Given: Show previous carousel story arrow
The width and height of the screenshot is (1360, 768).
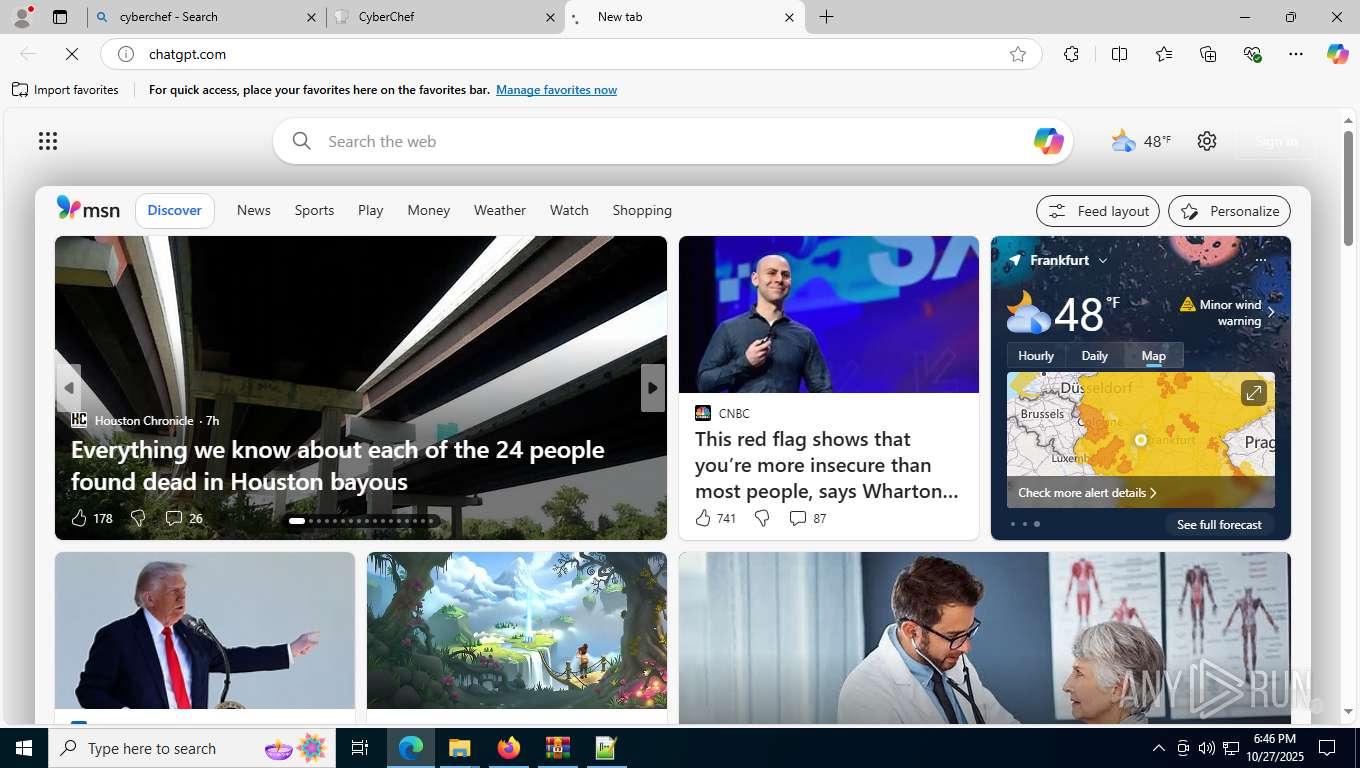Looking at the screenshot, I should pos(69,388).
